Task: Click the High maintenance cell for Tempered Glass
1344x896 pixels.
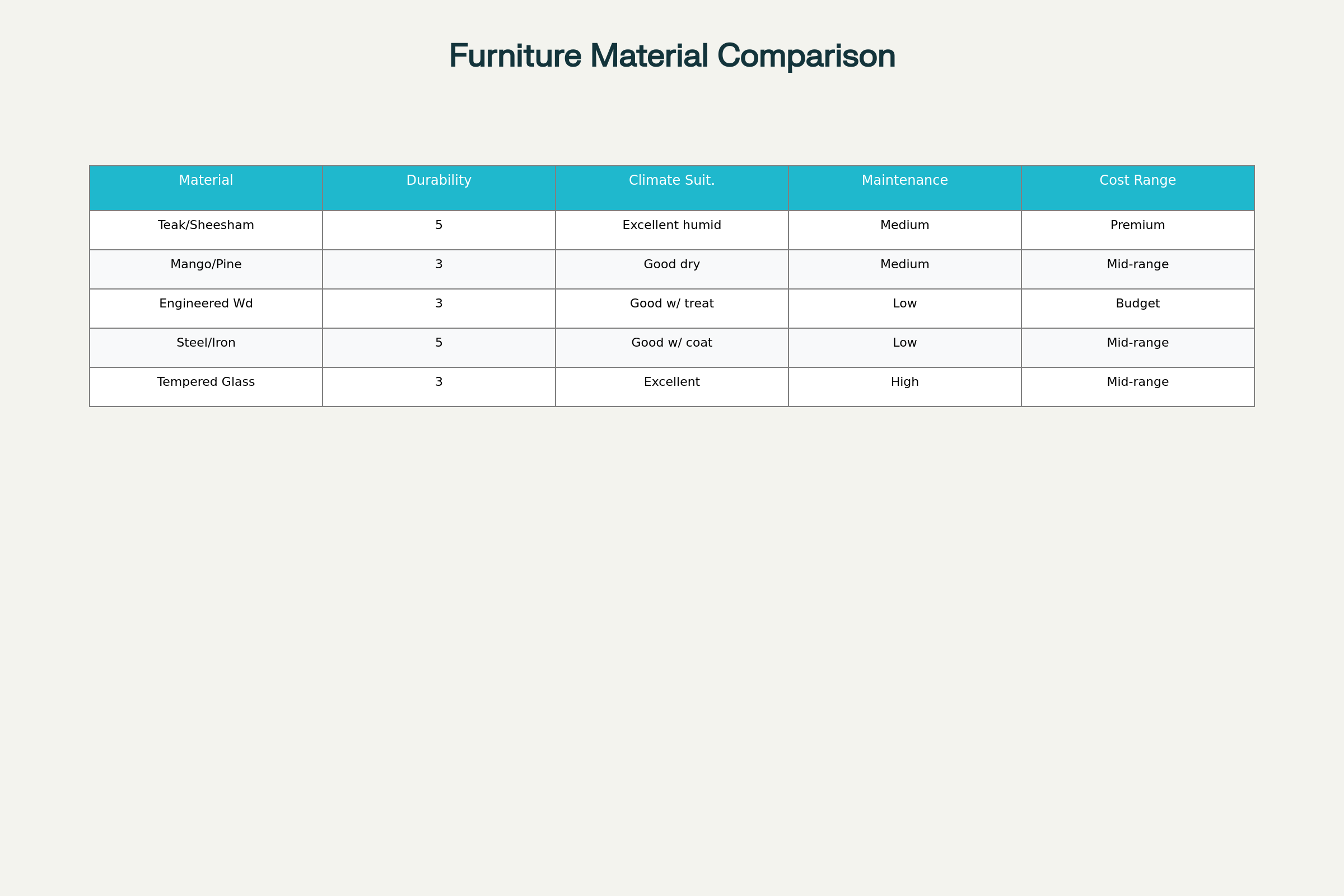Action: pos(904,382)
